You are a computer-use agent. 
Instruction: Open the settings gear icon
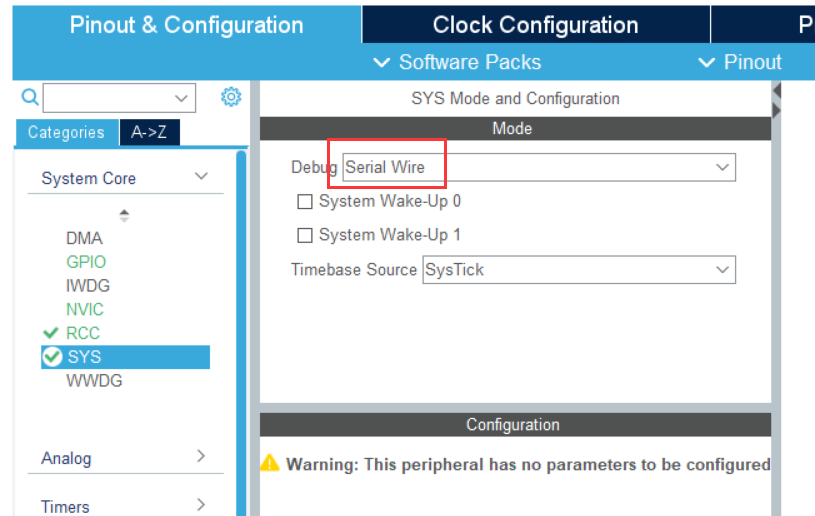[x=231, y=97]
